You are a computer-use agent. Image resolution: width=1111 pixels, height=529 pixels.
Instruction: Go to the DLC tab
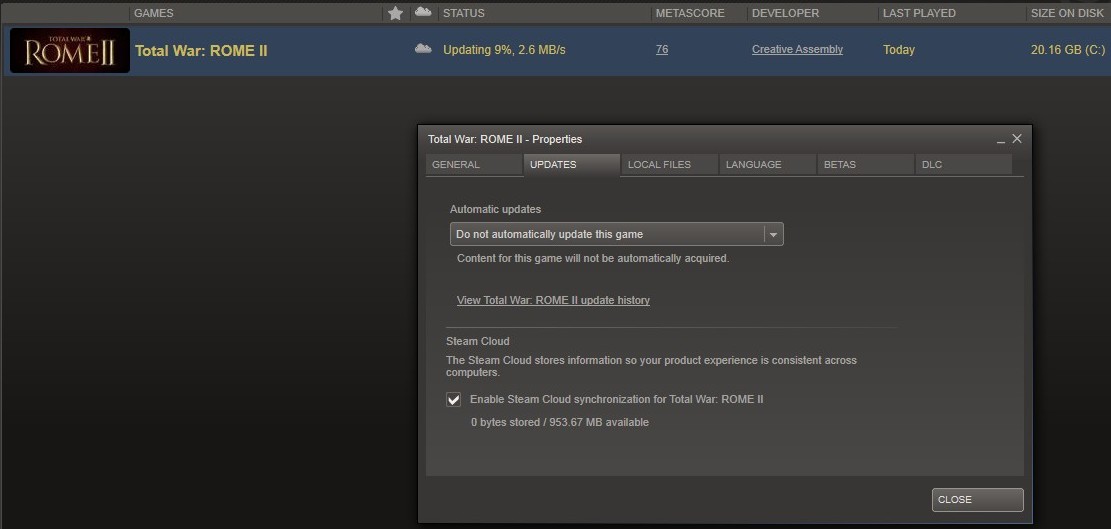[x=963, y=164]
